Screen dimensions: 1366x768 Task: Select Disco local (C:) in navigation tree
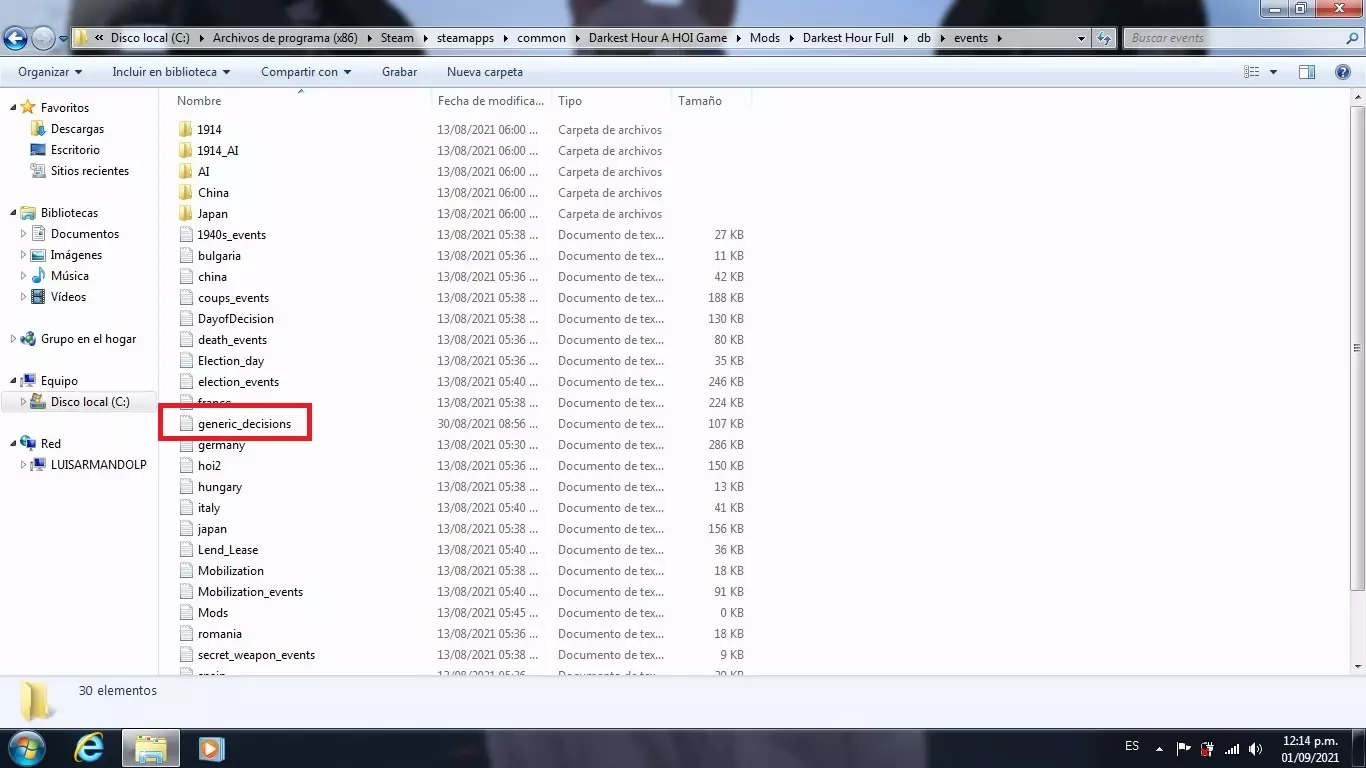(x=90, y=402)
